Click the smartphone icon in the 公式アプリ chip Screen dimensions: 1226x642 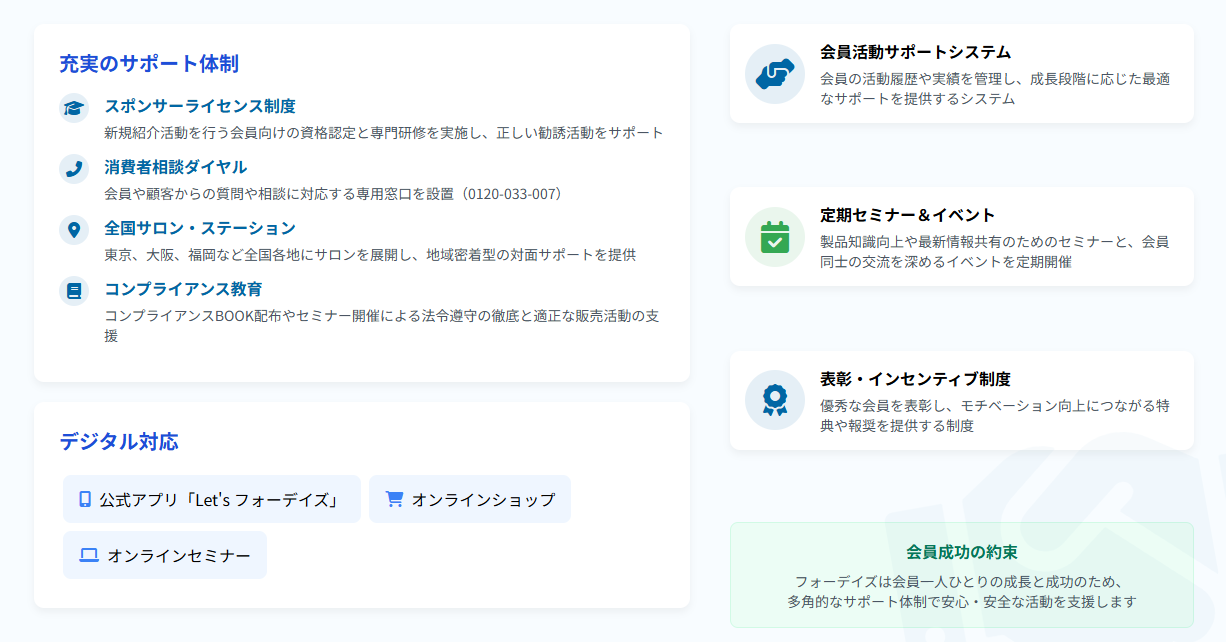tap(85, 499)
